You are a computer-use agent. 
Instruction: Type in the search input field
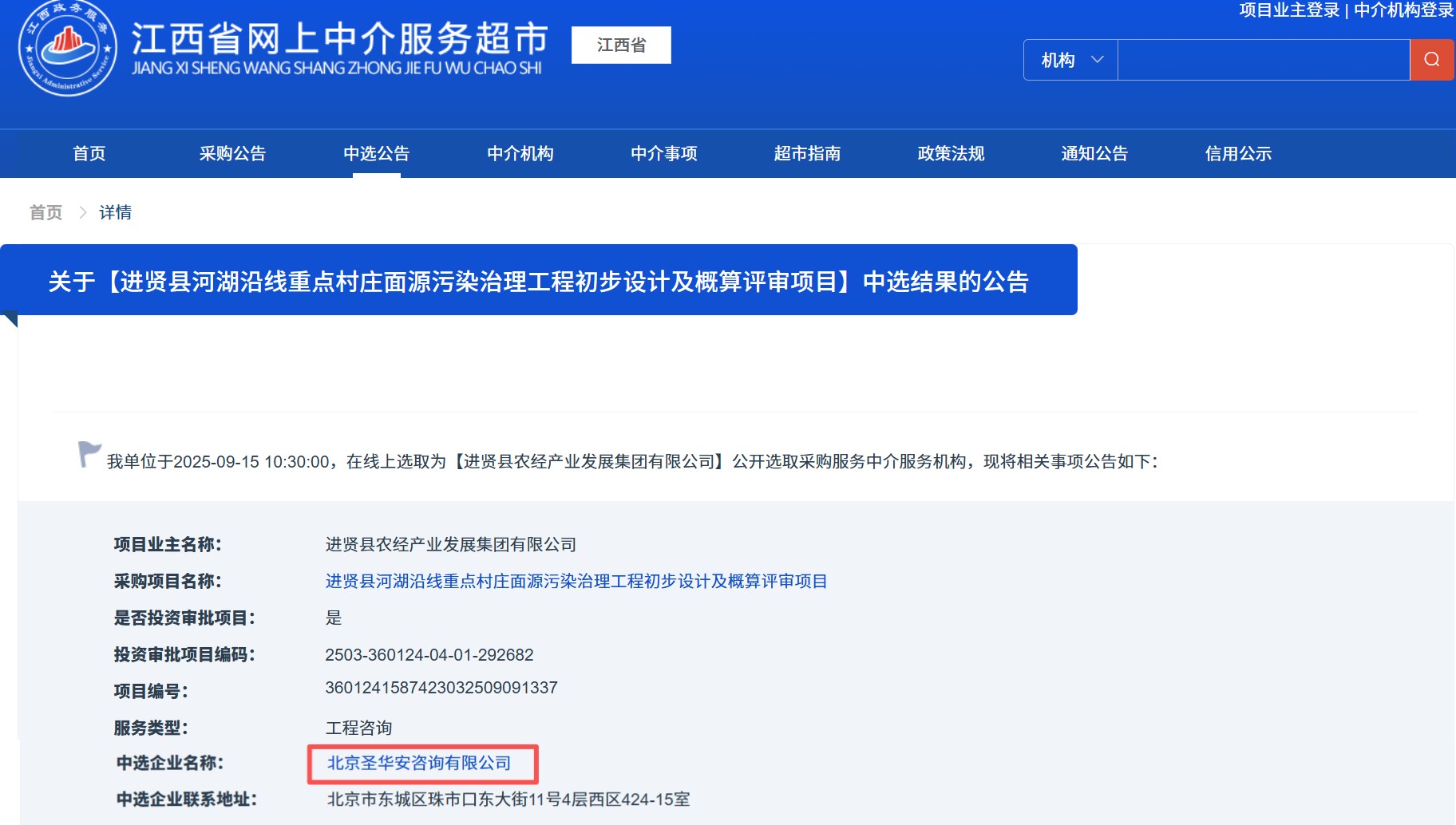coord(1263,60)
